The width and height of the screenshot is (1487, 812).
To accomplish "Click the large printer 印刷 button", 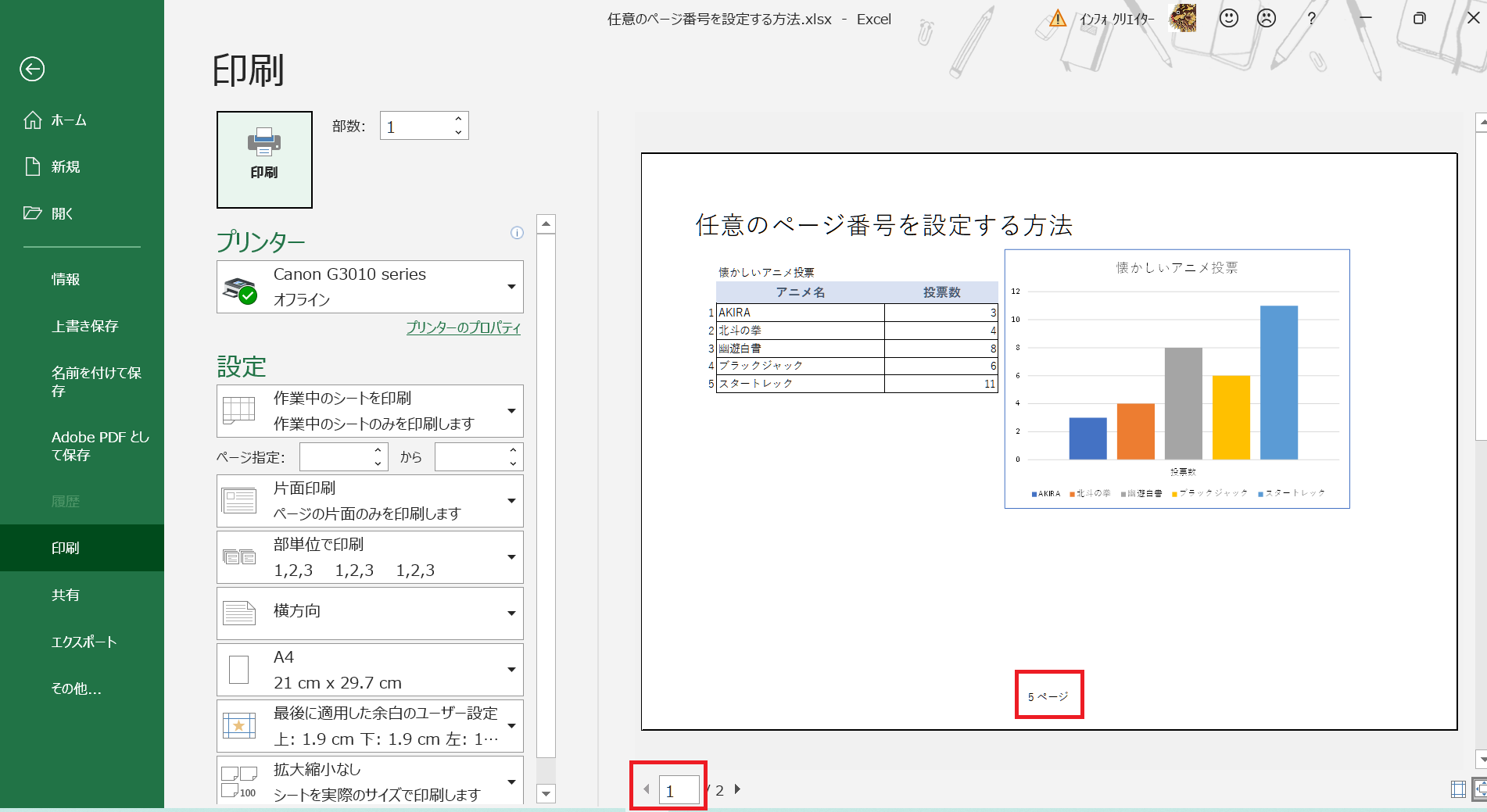I will 264,159.
